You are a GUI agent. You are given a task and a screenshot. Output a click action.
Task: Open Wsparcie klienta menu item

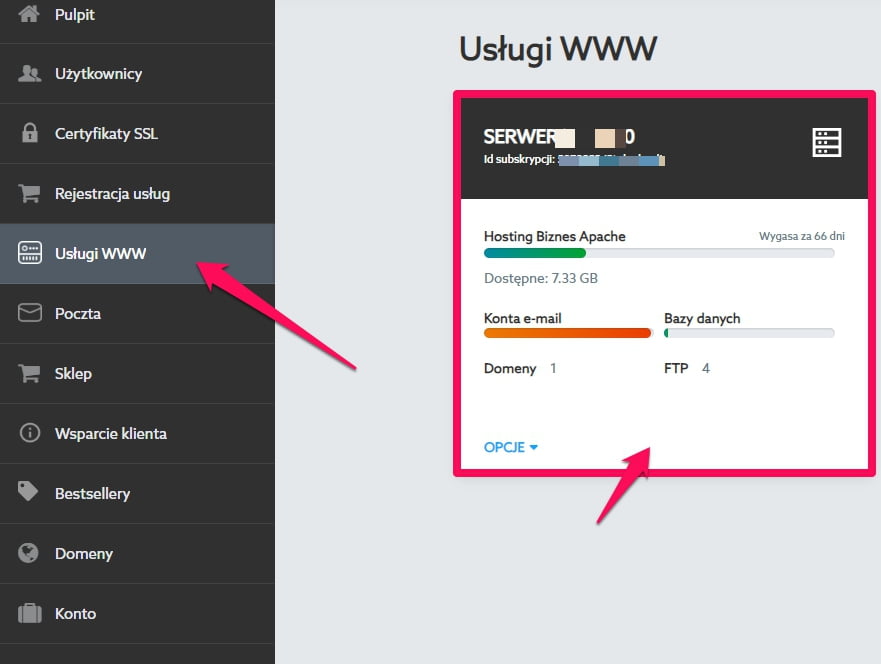(137, 434)
